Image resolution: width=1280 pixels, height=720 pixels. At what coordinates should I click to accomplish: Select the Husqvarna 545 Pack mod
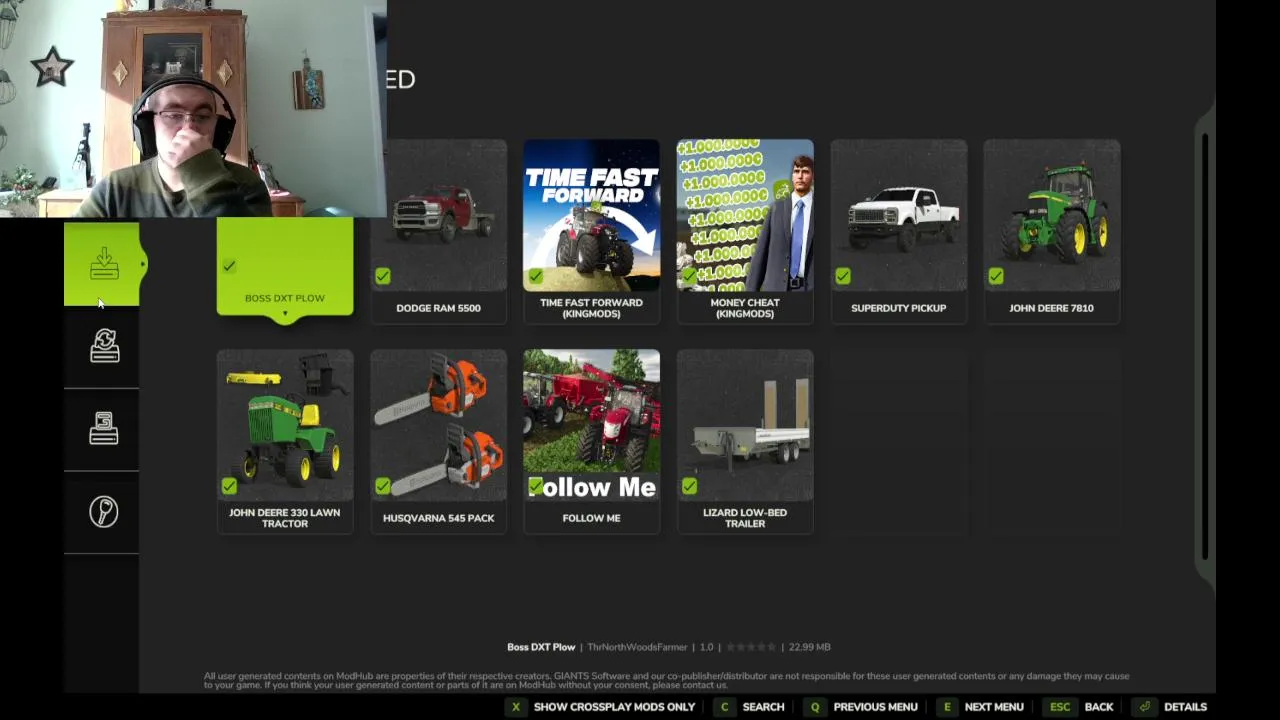(438, 442)
